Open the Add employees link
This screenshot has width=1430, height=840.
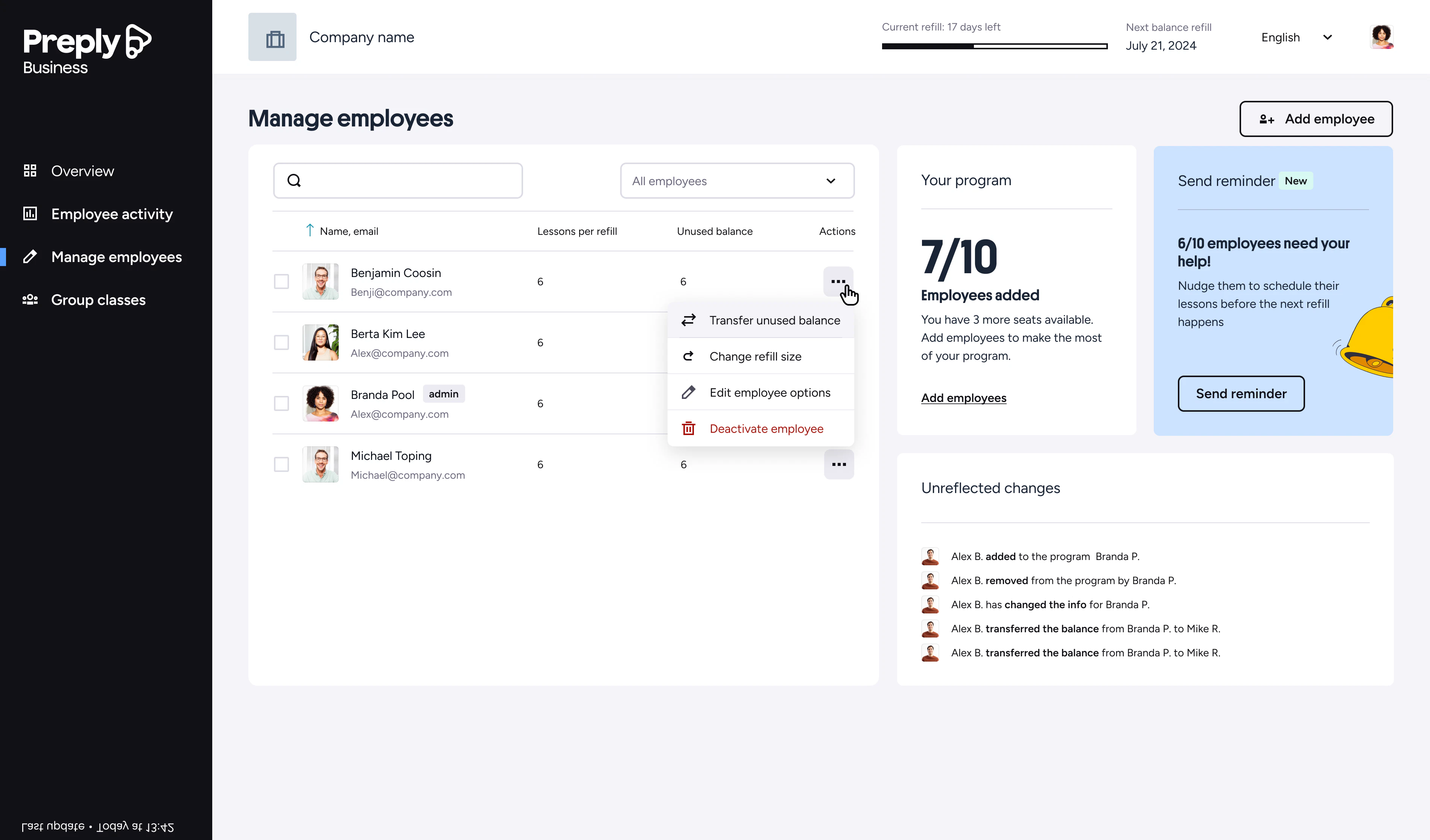pyautogui.click(x=963, y=398)
